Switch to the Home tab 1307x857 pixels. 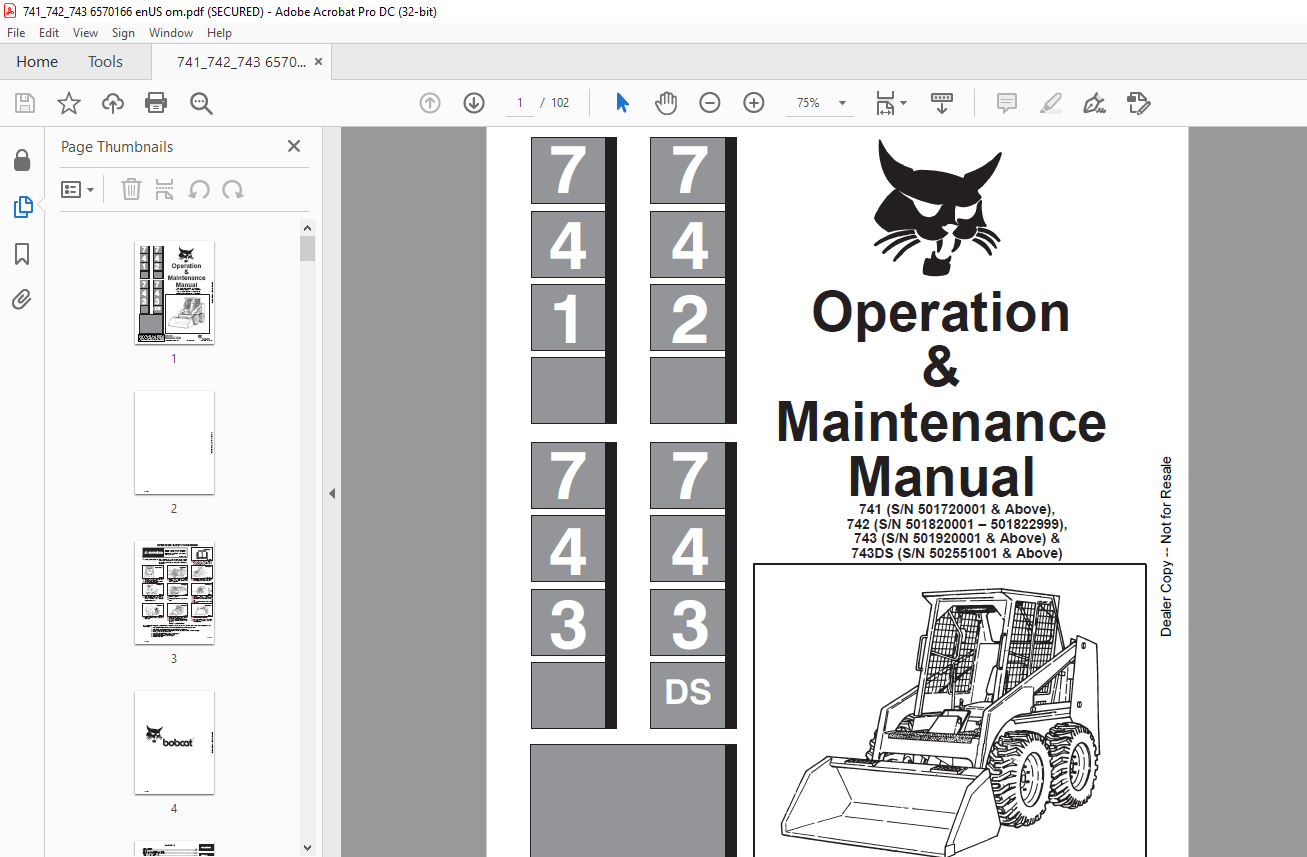pyautogui.click(x=37, y=62)
